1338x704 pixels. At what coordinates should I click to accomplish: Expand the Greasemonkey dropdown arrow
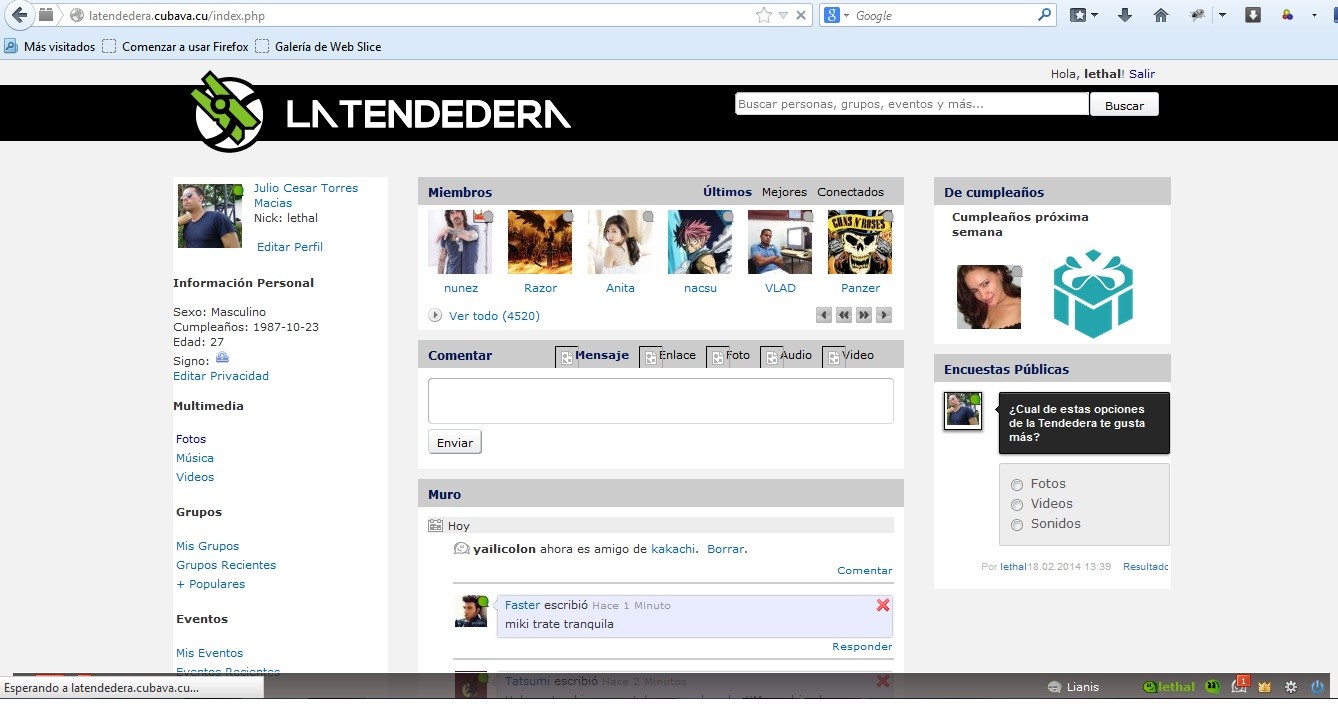tap(1222, 15)
